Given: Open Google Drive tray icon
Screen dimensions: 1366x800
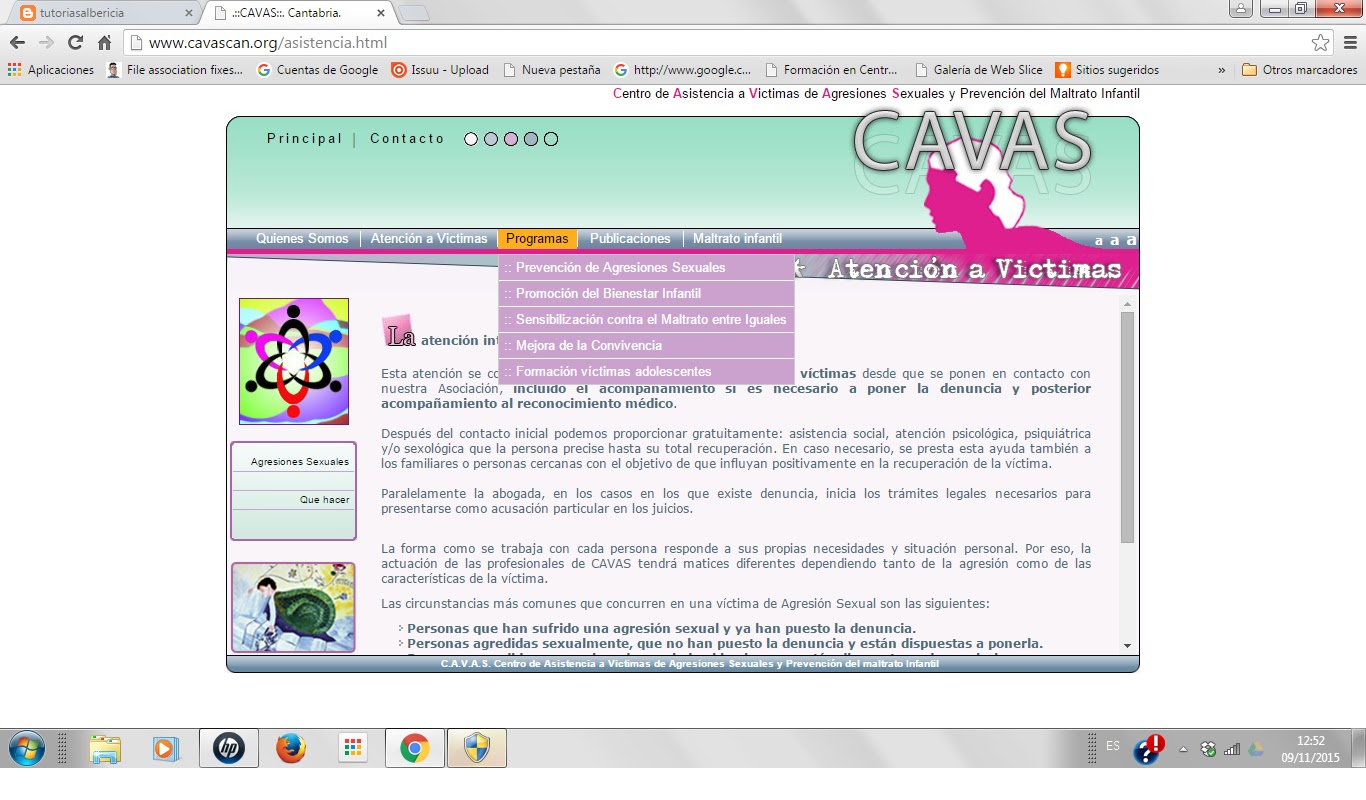Looking at the screenshot, I should (1255, 749).
